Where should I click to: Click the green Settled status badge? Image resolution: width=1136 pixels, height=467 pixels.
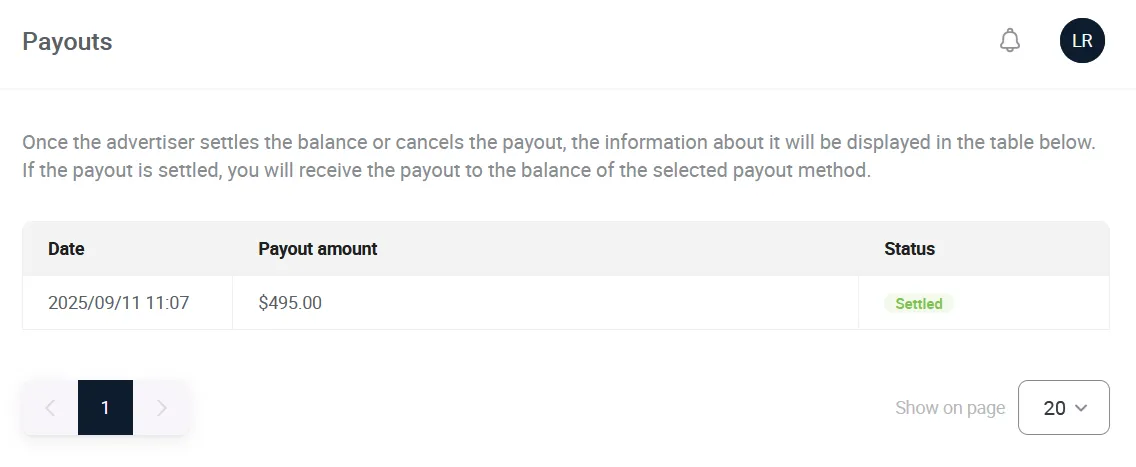point(918,303)
